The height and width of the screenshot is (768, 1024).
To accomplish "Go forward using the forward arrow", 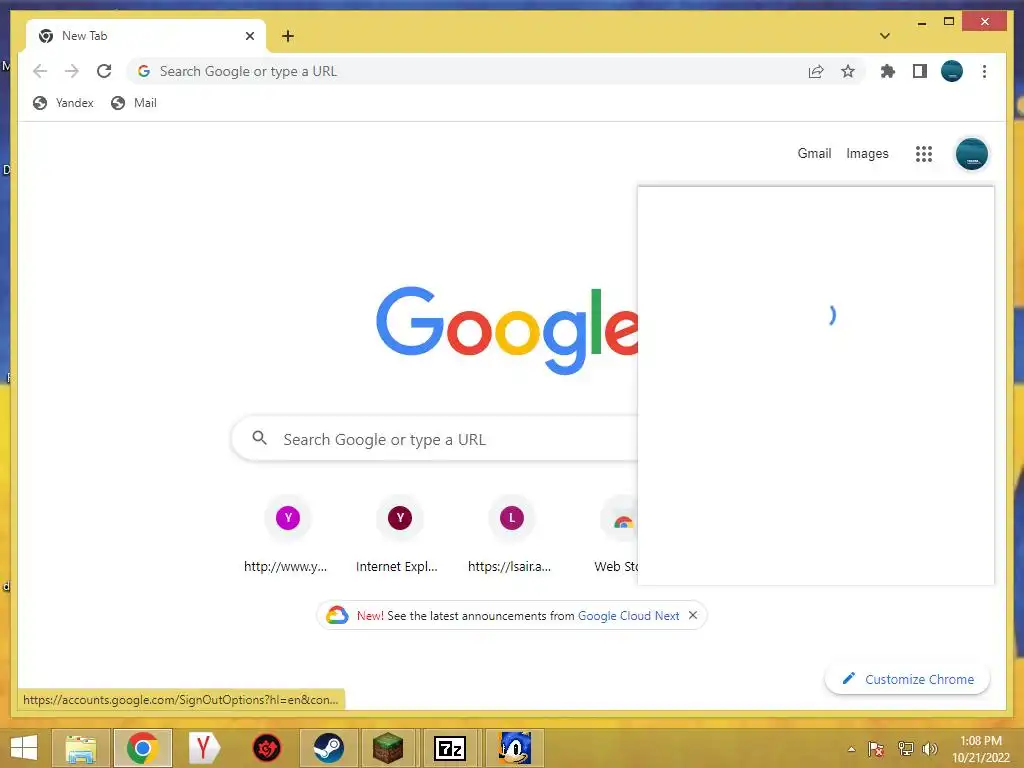I will pos(72,71).
